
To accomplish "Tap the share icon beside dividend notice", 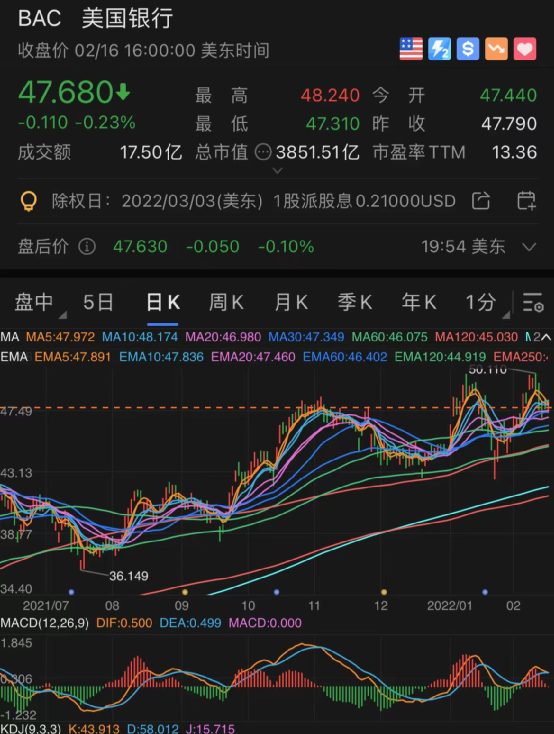I will (x=481, y=201).
